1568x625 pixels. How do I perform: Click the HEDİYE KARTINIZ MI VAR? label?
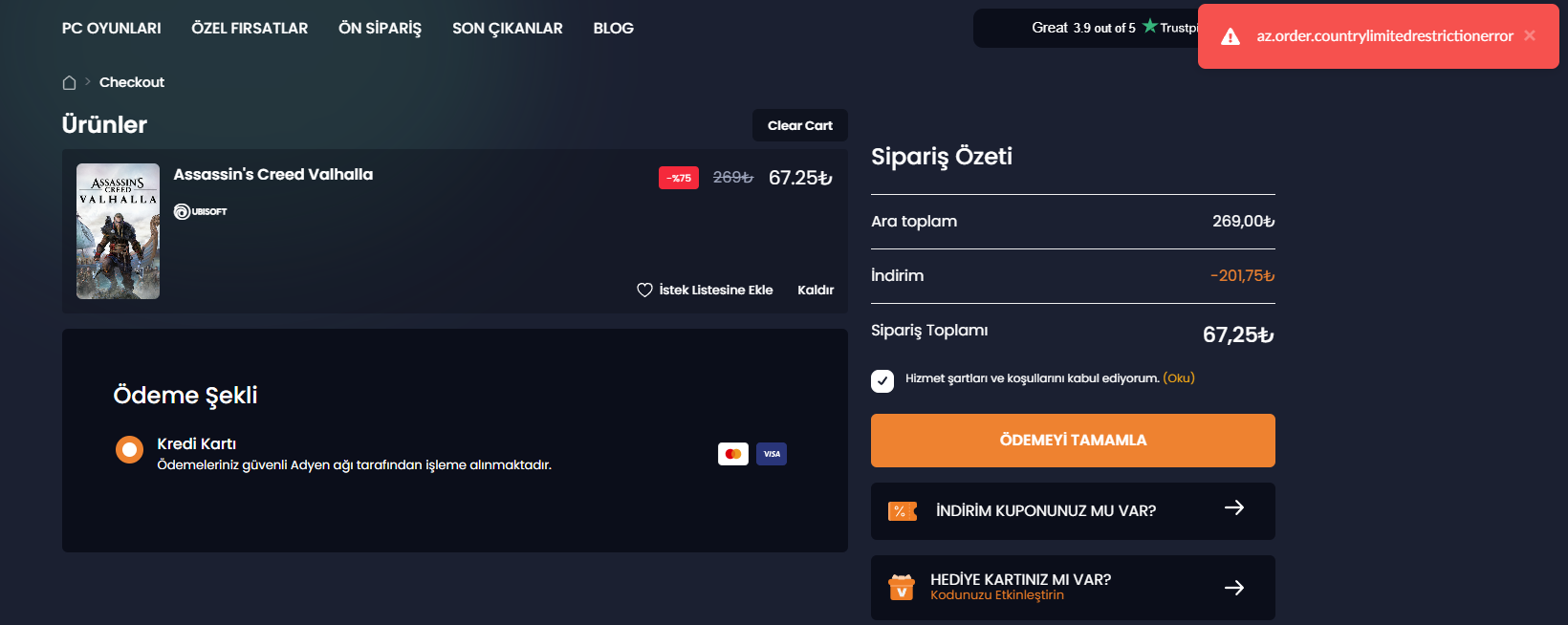tap(1020, 580)
